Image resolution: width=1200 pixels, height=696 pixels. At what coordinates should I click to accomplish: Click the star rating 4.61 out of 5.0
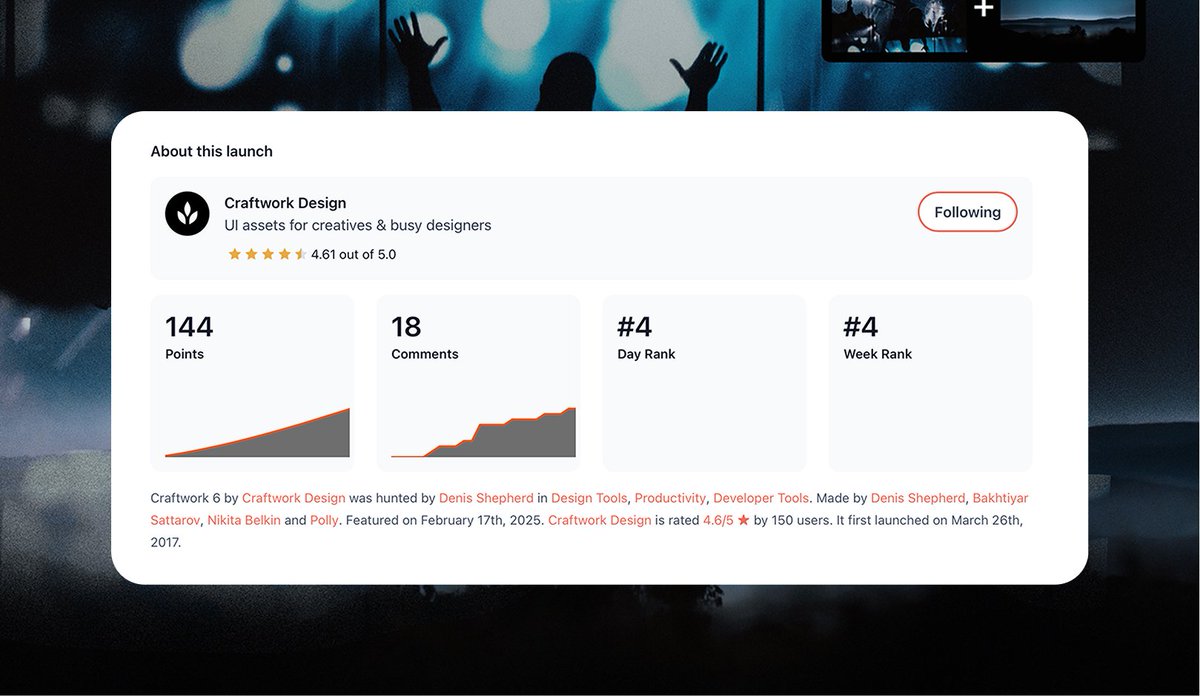(x=312, y=254)
